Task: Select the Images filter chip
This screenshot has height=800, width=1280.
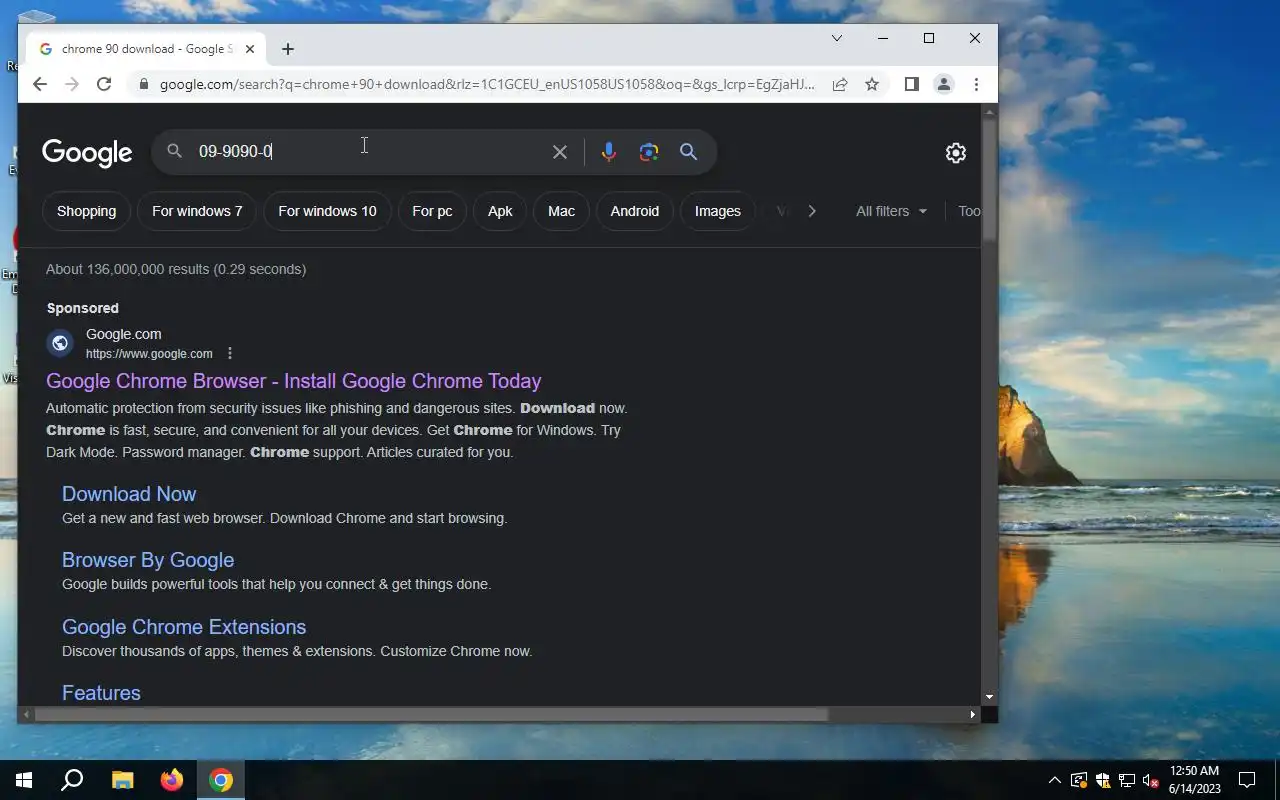Action: click(718, 211)
